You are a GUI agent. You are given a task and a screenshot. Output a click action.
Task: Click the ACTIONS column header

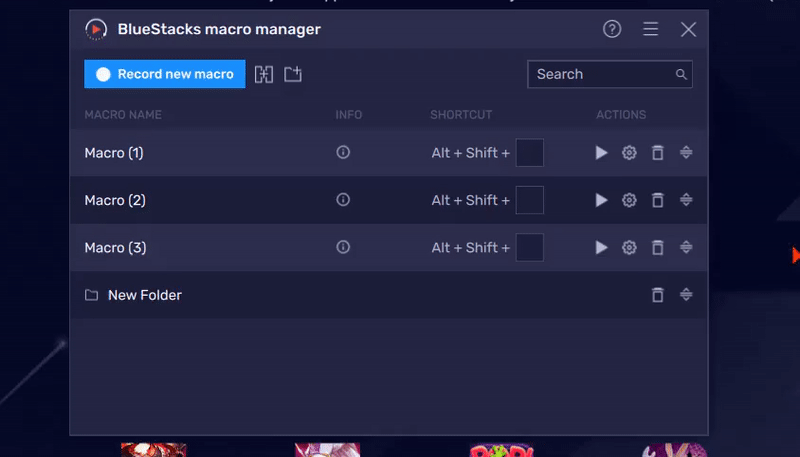tap(621, 115)
